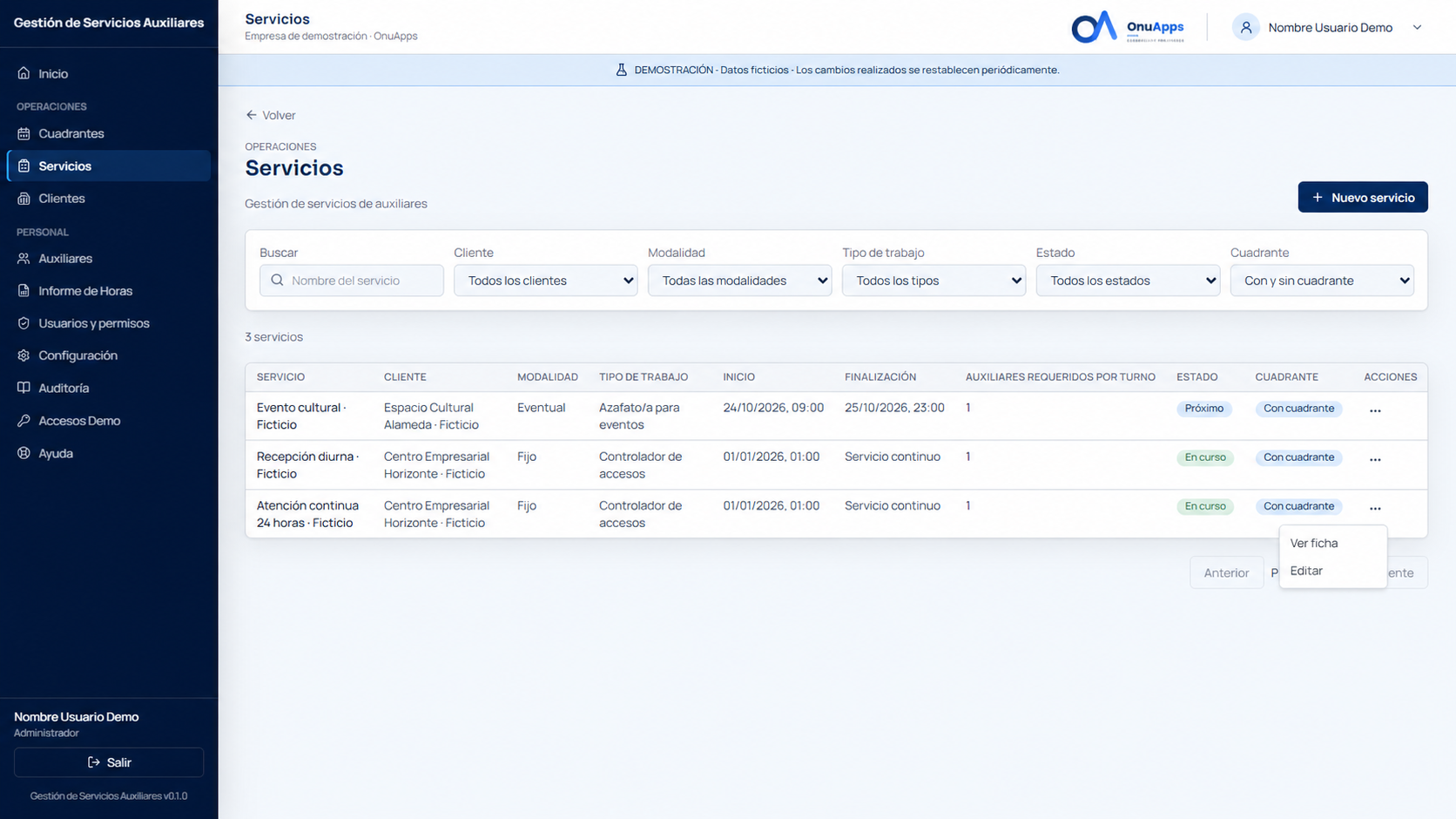Click the Salir logout button
This screenshot has width=1456, height=819.
[109, 762]
